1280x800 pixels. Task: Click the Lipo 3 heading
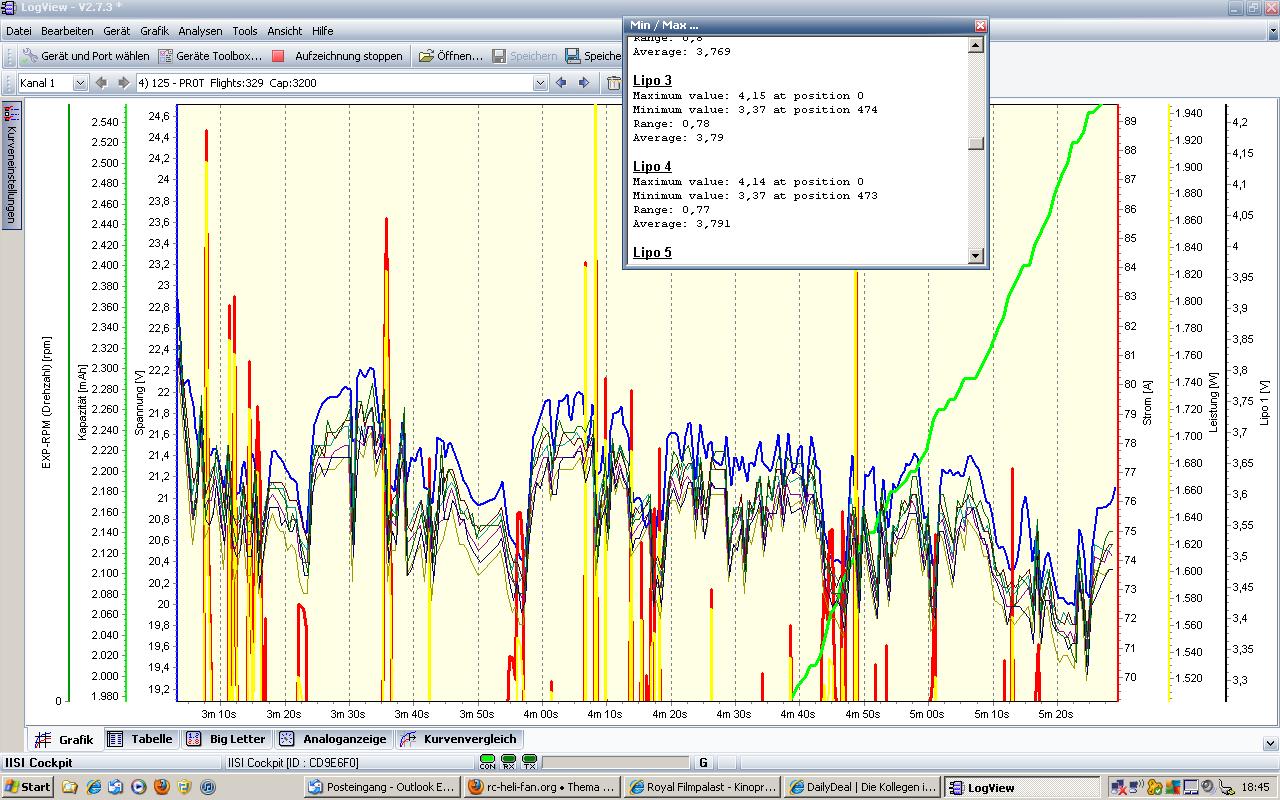tap(652, 80)
